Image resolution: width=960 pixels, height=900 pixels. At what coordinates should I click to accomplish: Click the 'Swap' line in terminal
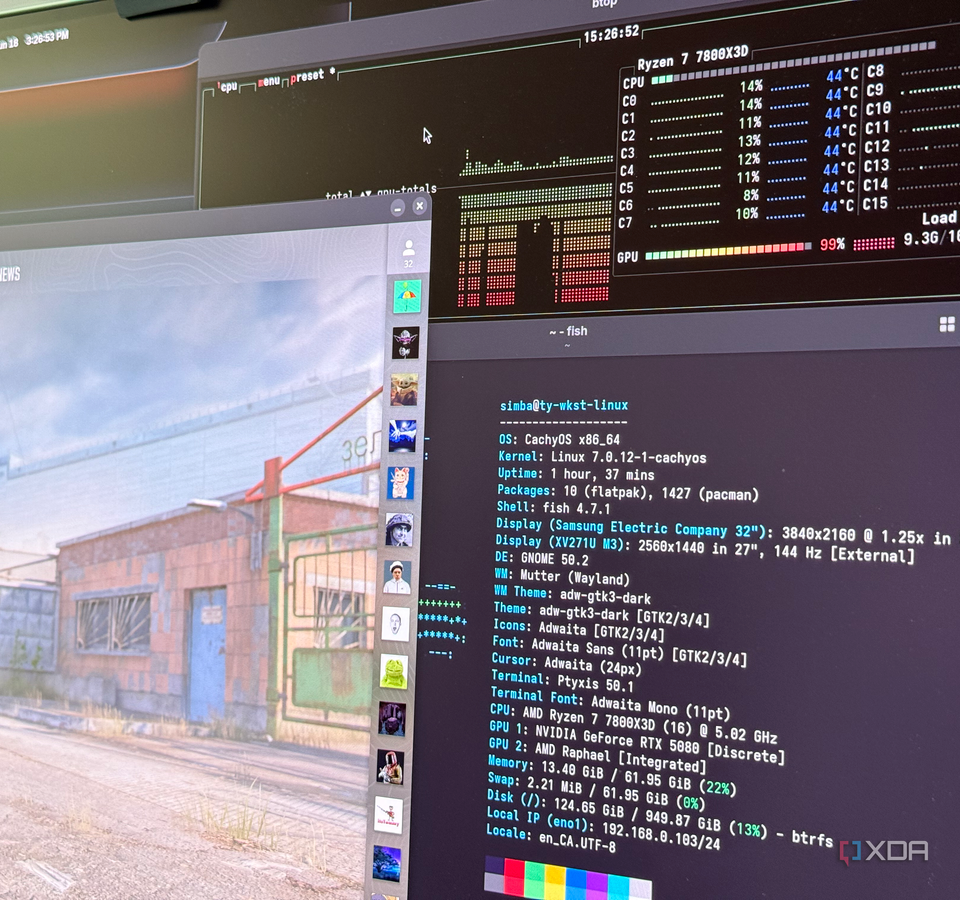tap(596, 793)
